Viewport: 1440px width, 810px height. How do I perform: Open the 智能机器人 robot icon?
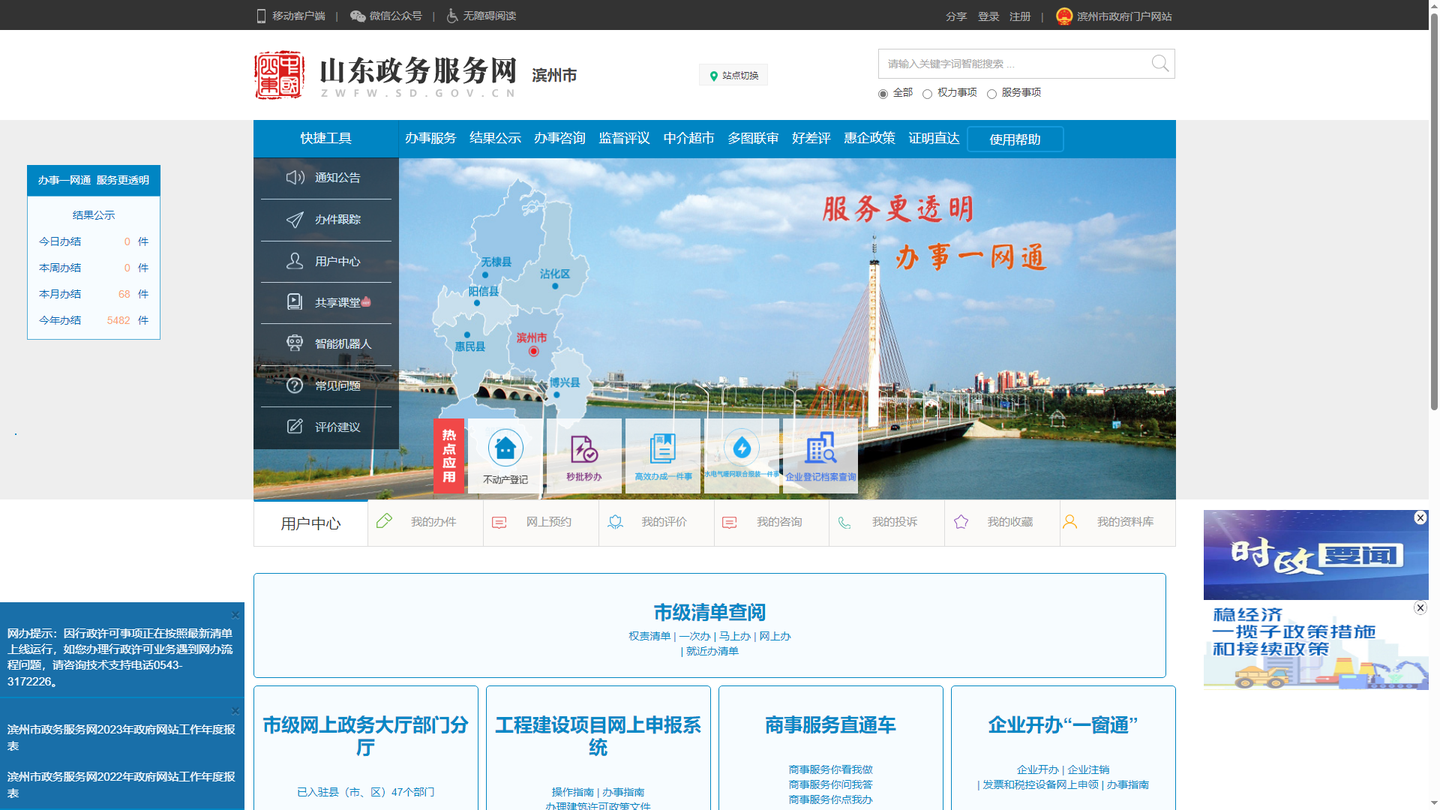coord(295,343)
